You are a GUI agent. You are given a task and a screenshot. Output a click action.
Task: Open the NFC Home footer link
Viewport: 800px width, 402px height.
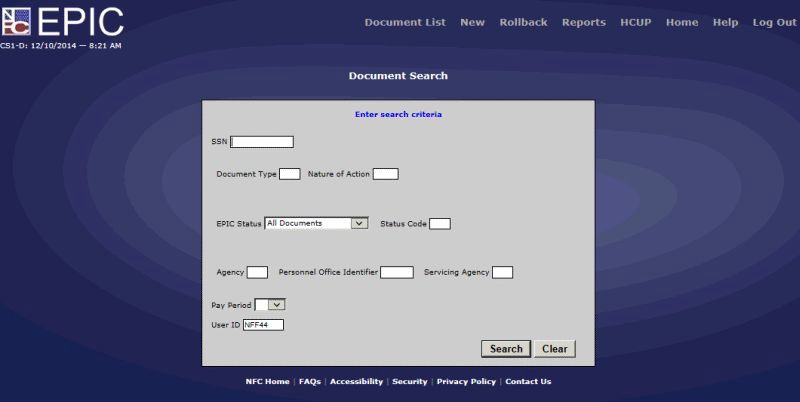267,382
